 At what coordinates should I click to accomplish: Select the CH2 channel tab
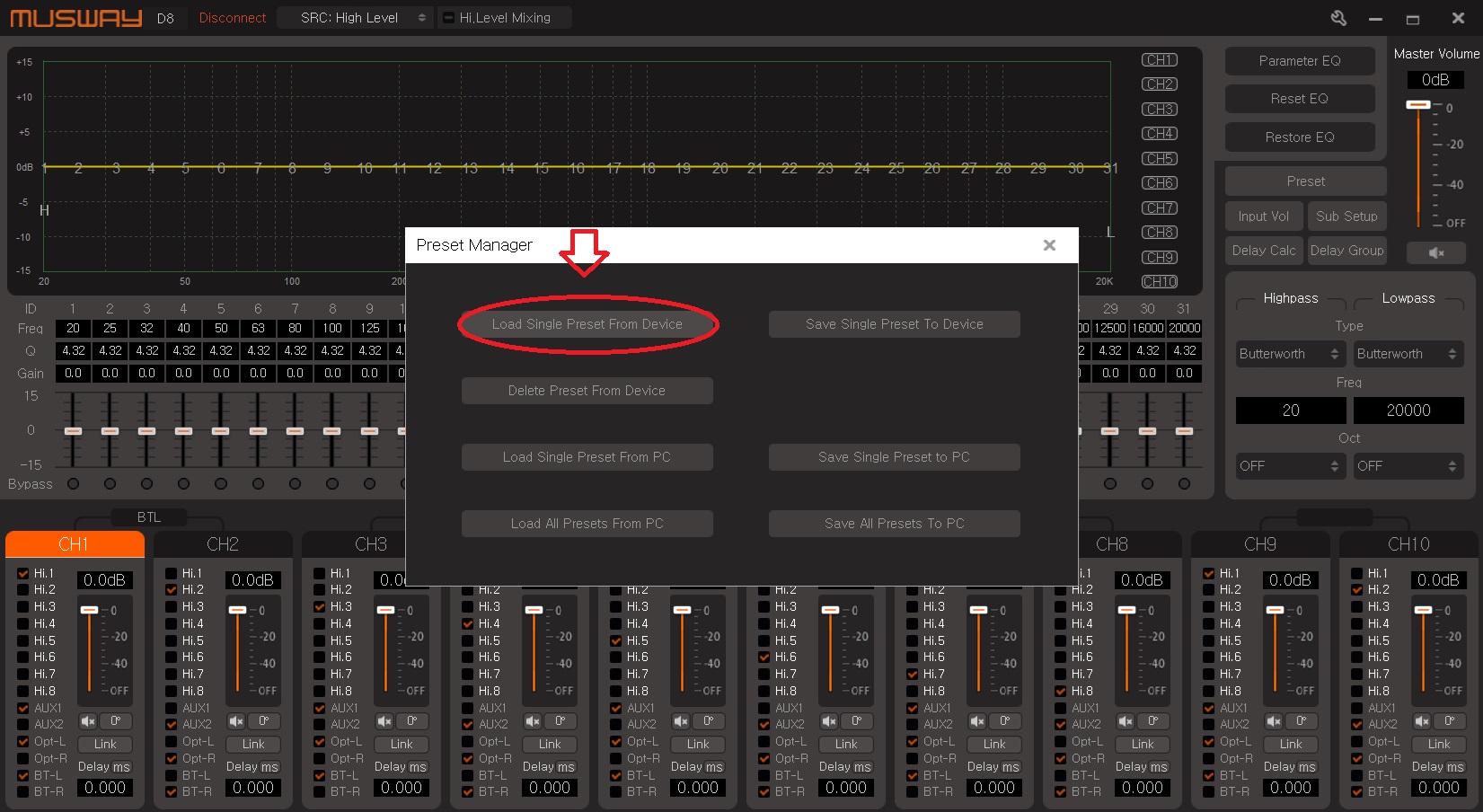coord(223,544)
